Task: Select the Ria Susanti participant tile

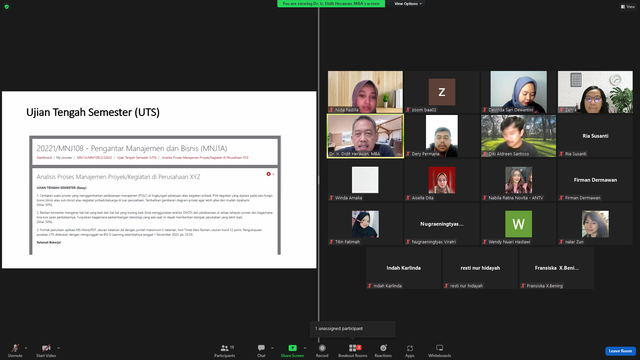Action: point(595,136)
